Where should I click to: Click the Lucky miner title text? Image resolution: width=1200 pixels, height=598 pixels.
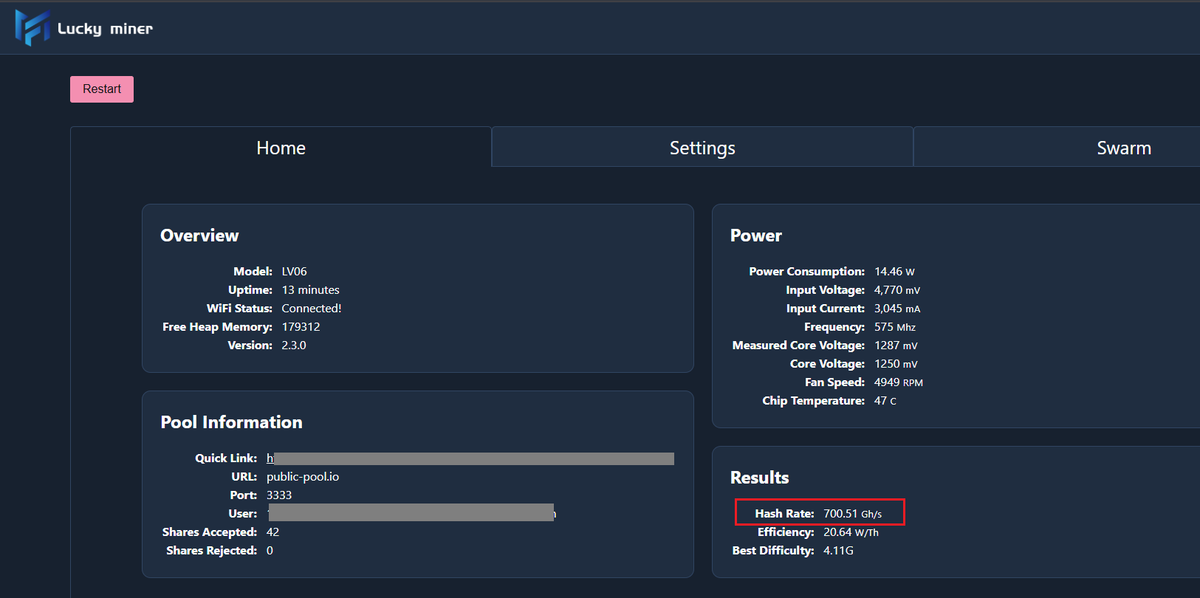[x=105, y=28]
